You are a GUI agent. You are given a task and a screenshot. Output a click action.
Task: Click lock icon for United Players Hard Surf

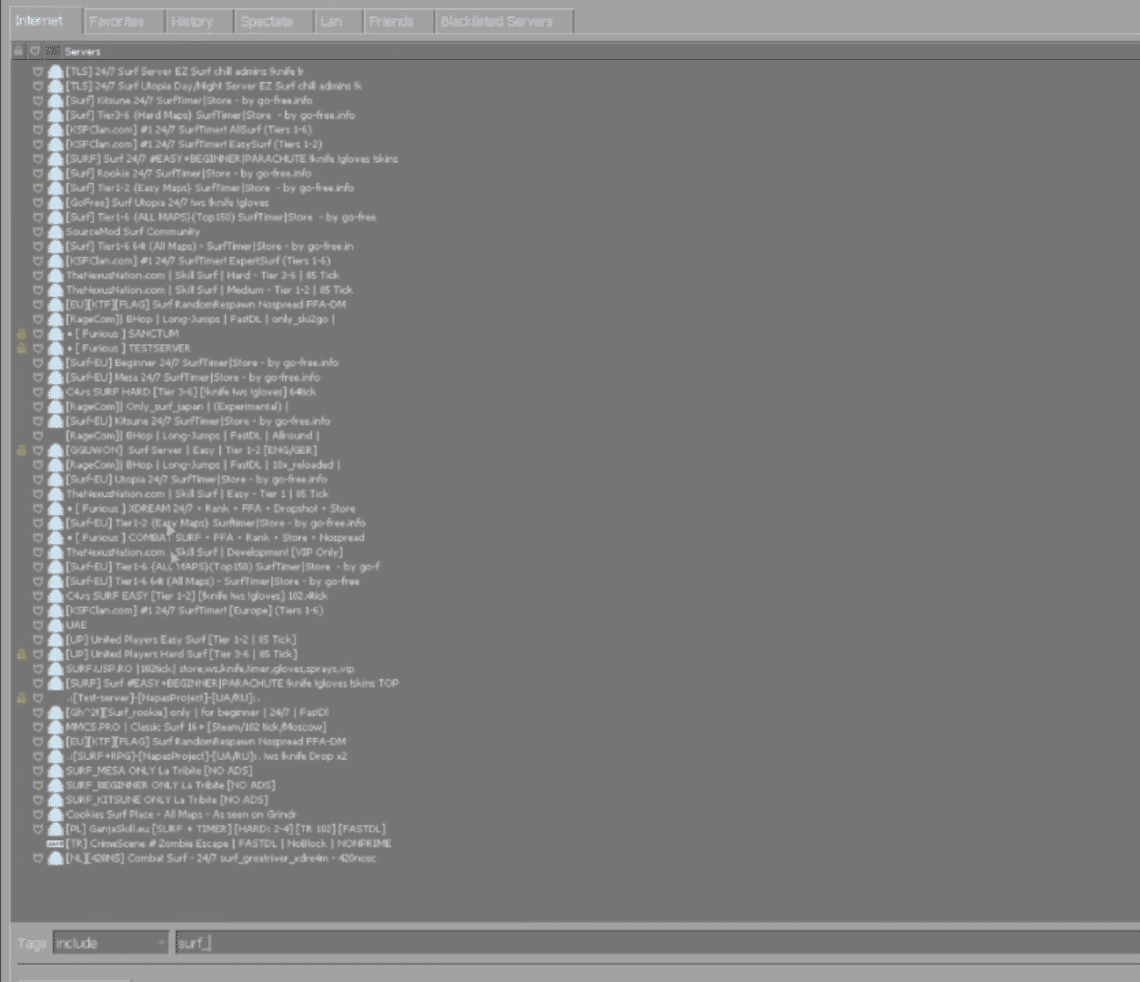point(20,654)
